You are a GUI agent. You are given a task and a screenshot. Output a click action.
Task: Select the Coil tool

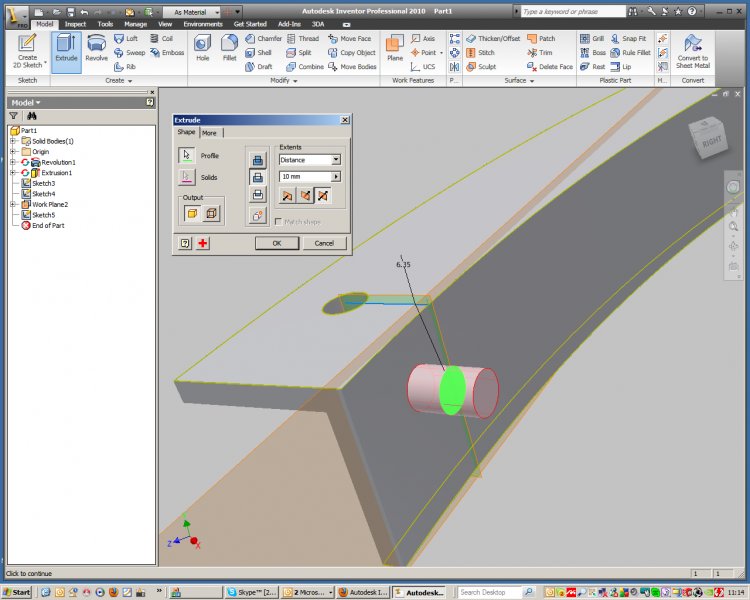pyautogui.click(x=162, y=38)
